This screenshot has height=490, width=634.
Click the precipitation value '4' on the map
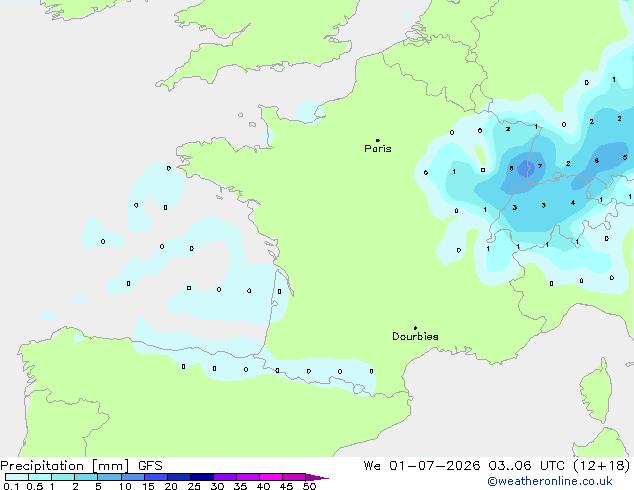573,202
